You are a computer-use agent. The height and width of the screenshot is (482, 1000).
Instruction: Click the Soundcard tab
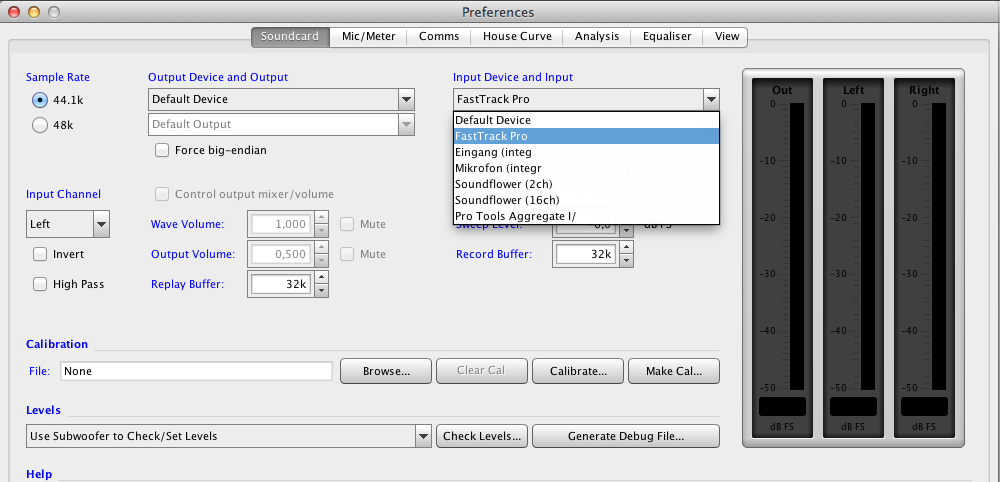click(x=290, y=36)
